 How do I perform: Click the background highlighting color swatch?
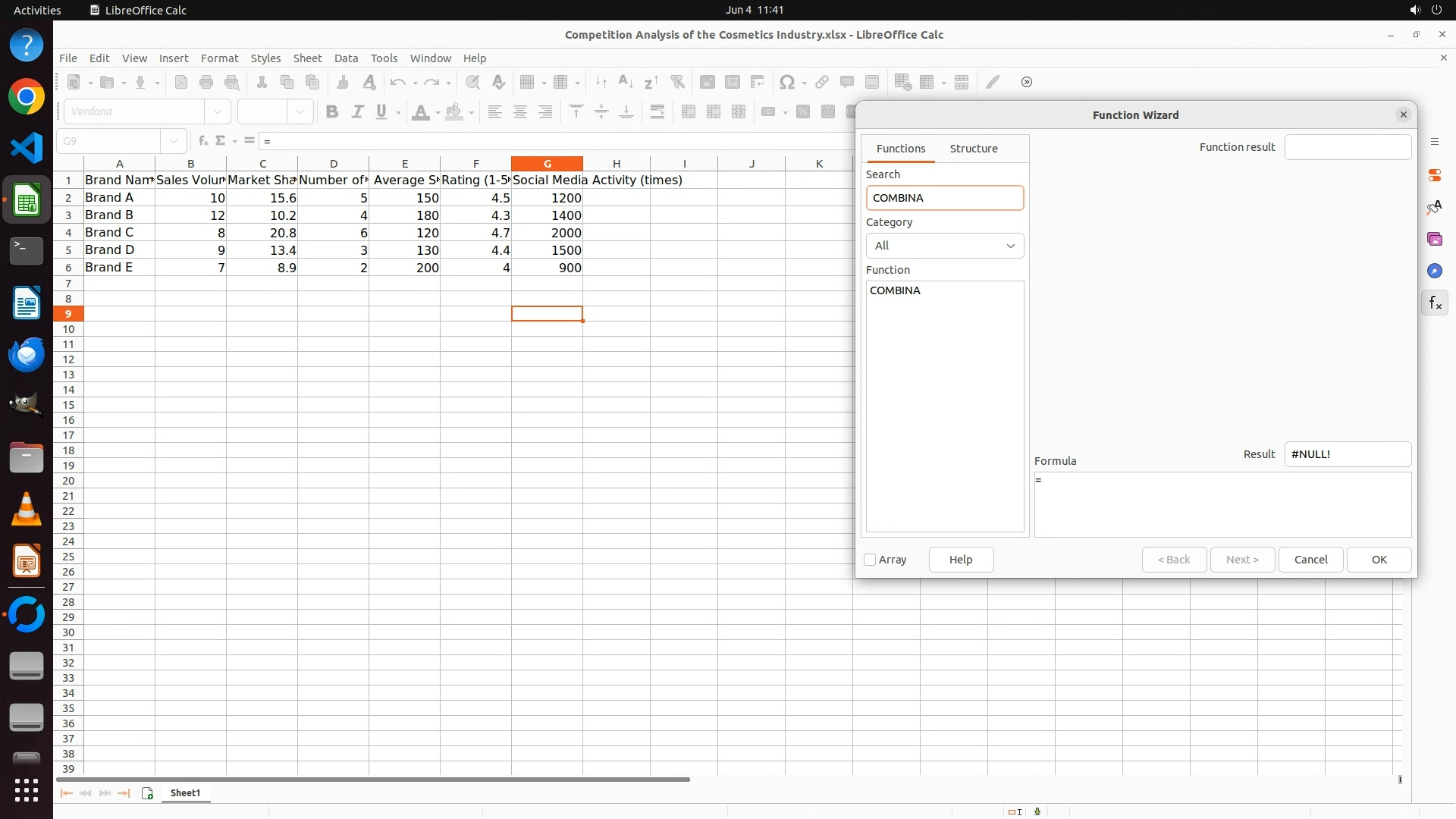[453, 112]
